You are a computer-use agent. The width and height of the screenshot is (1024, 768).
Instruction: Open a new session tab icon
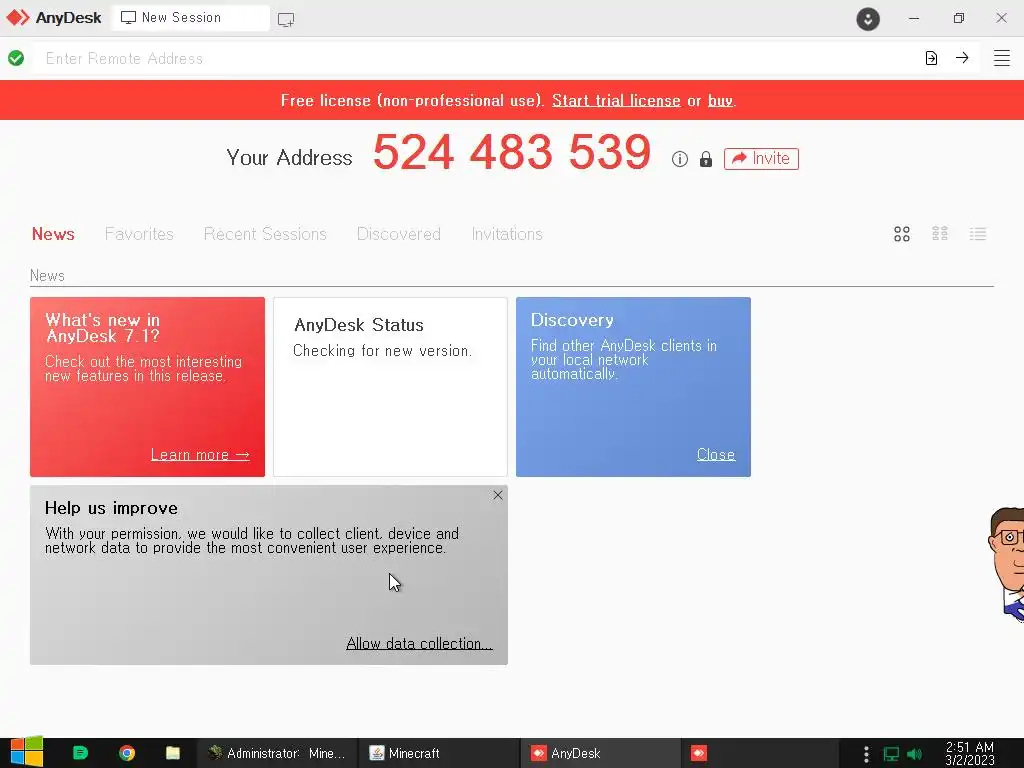pos(286,20)
